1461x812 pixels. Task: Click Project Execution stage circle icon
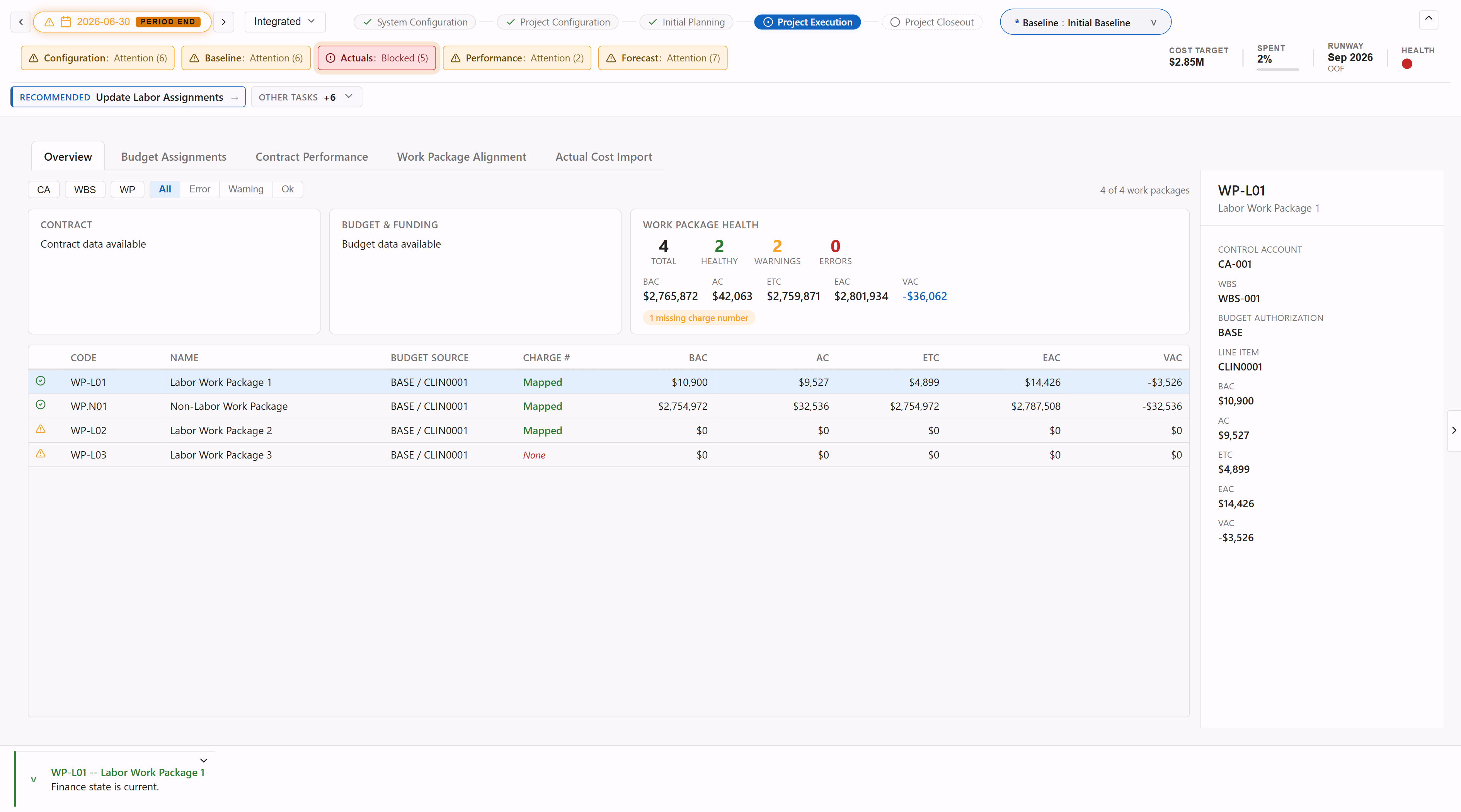768,22
